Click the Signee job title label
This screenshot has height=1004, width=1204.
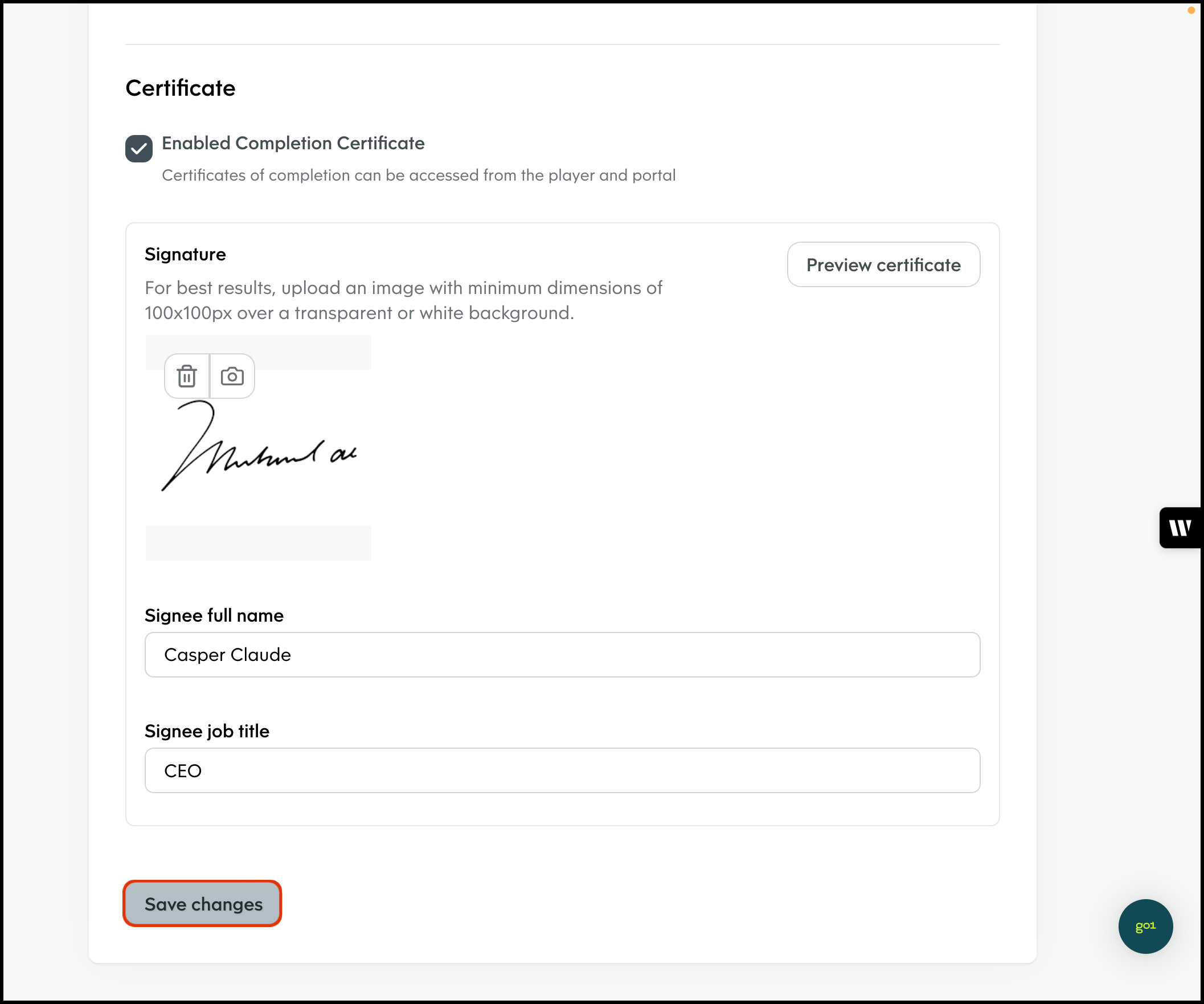207,731
